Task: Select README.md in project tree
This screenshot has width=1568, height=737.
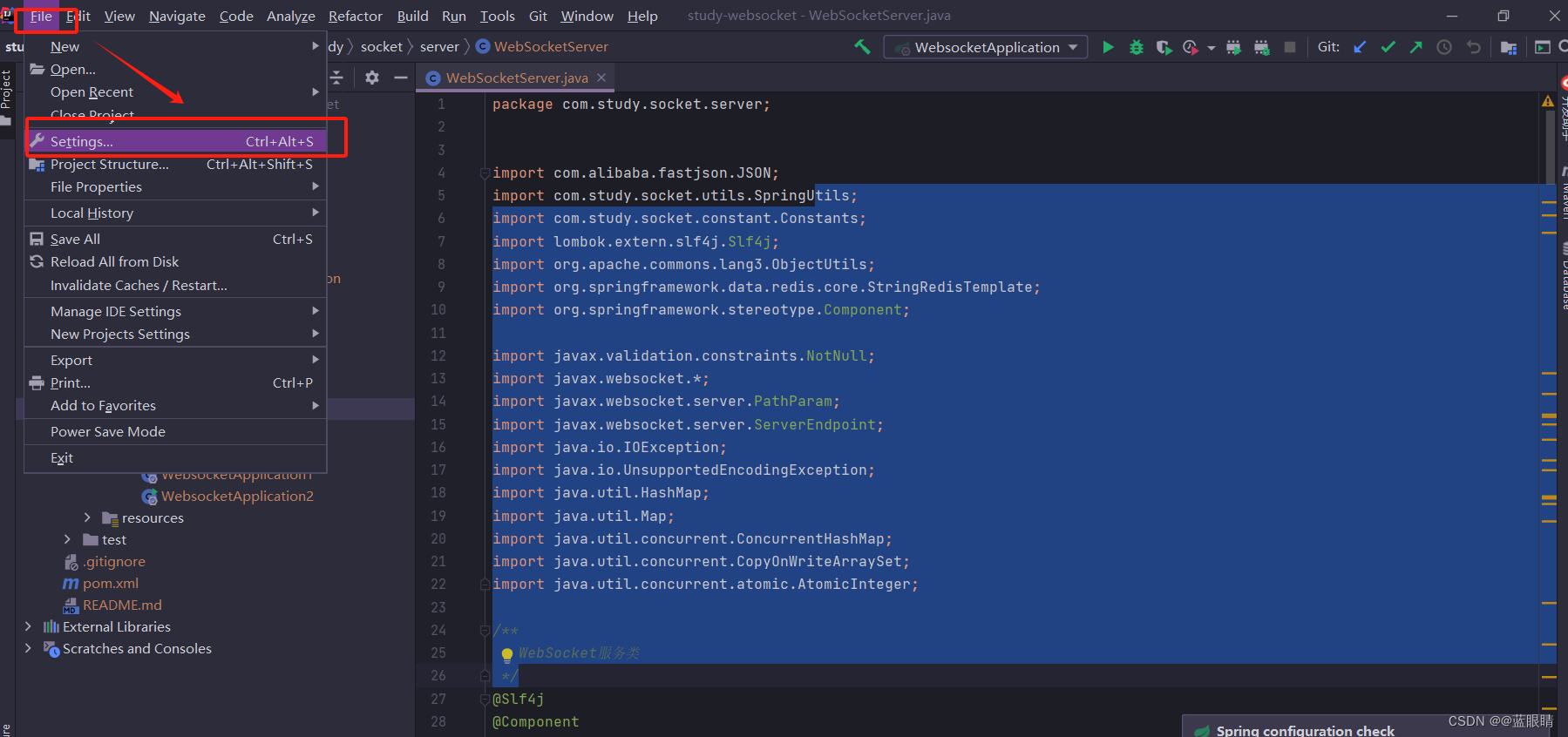Action: pyautogui.click(x=122, y=605)
